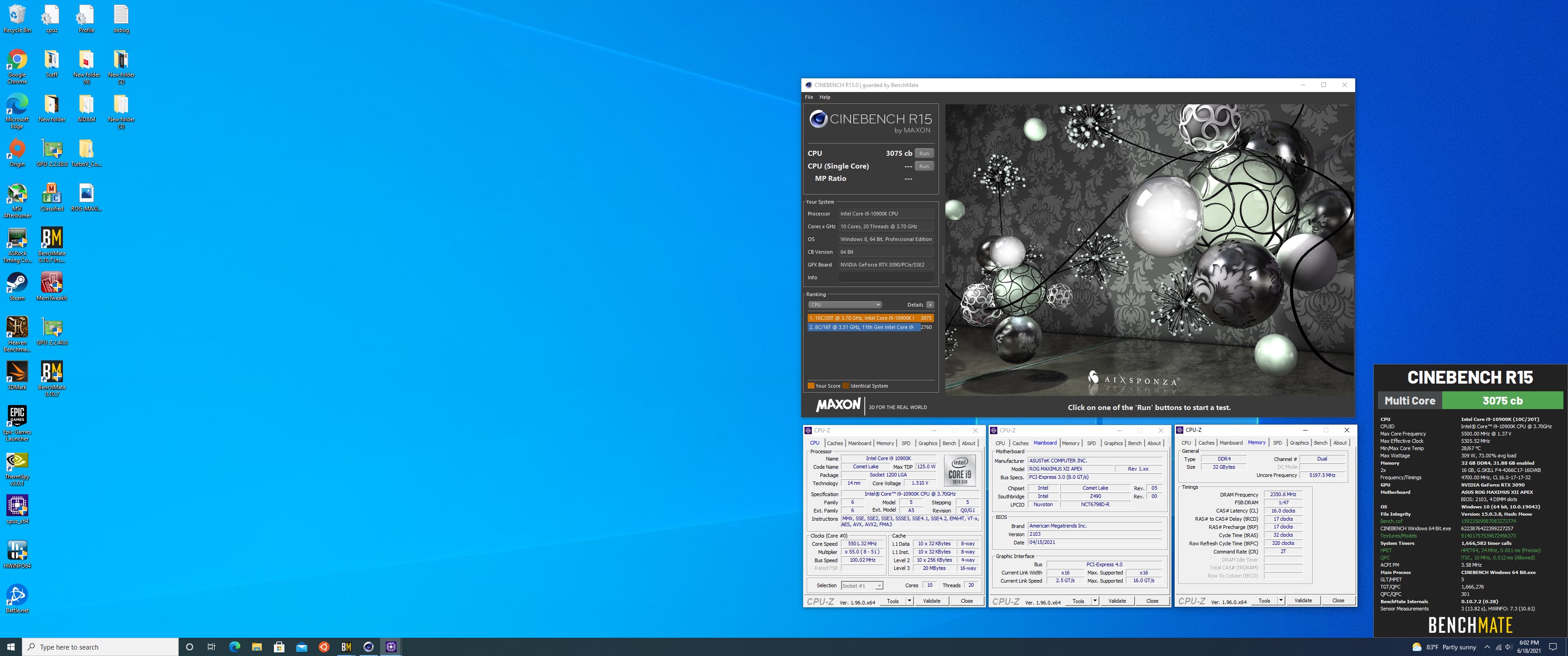The width and height of the screenshot is (1568, 656).
Task: Open weather widget 83°F Partly sunny
Action: coord(1443,647)
